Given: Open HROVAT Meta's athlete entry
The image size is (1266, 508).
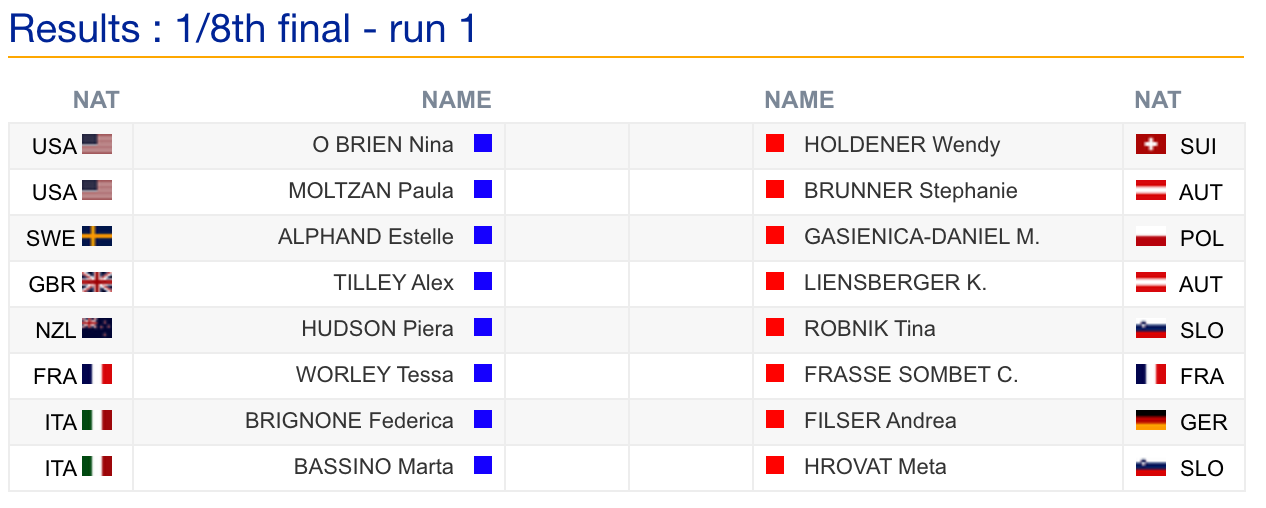Looking at the screenshot, I should [x=875, y=467].
